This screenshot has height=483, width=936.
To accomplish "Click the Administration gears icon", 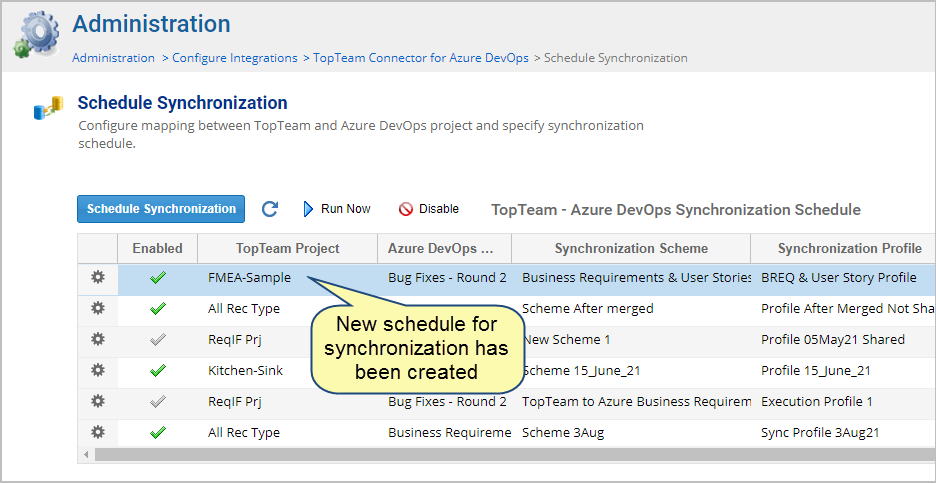I will pos(36,35).
